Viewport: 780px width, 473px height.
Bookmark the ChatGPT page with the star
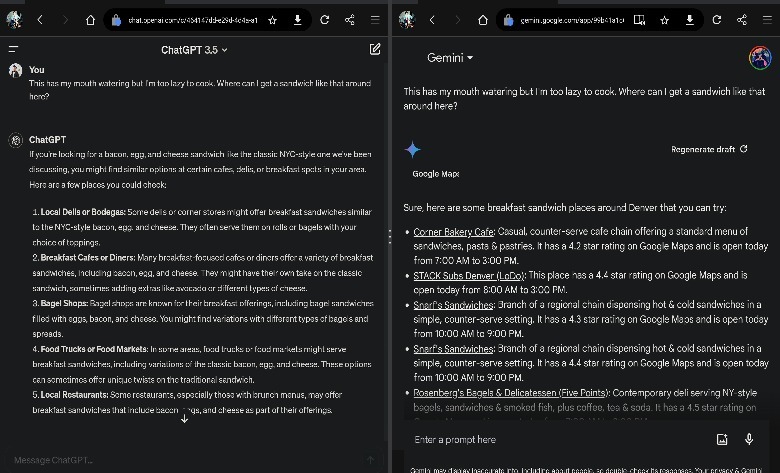pos(272,19)
